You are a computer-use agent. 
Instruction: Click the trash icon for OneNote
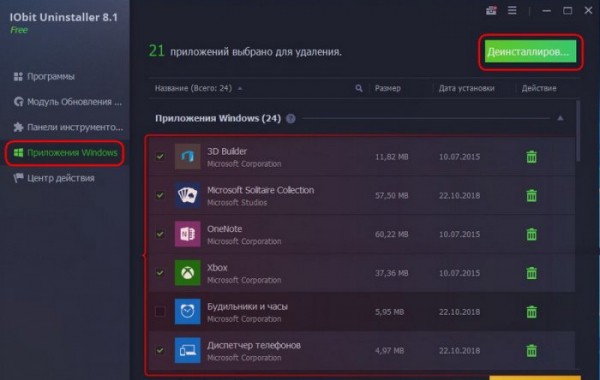coord(532,234)
